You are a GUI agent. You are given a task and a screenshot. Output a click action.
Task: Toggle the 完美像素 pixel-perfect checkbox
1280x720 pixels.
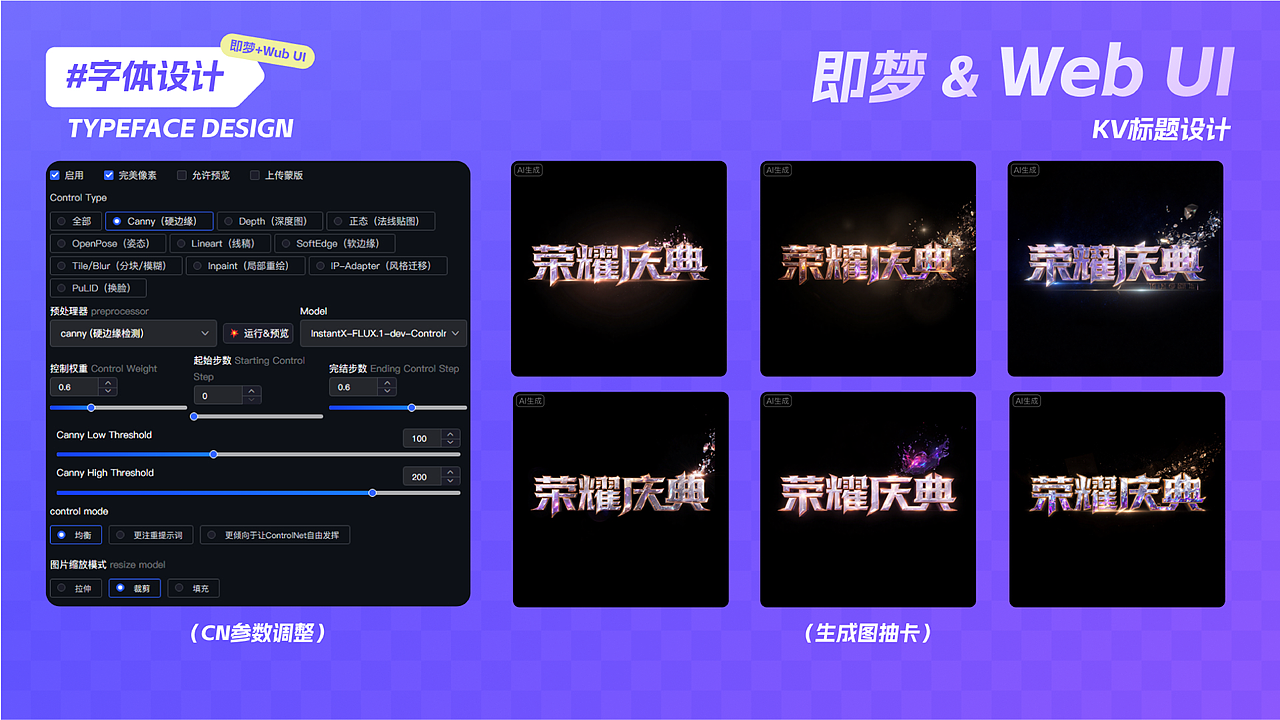(109, 175)
